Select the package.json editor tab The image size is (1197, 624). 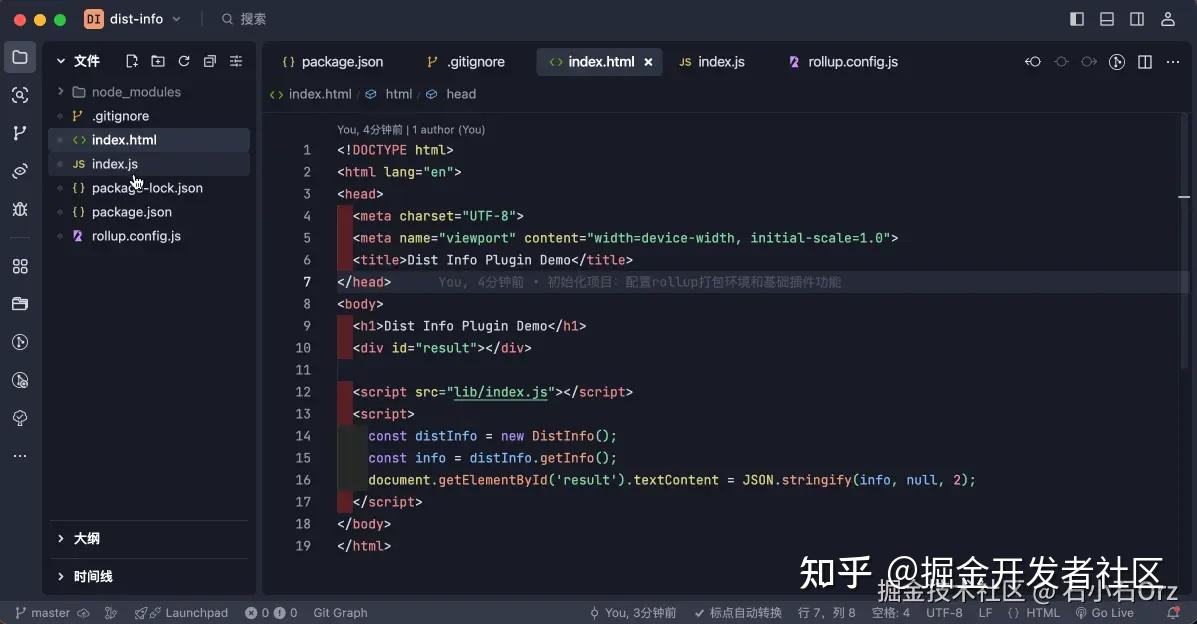tap(341, 61)
